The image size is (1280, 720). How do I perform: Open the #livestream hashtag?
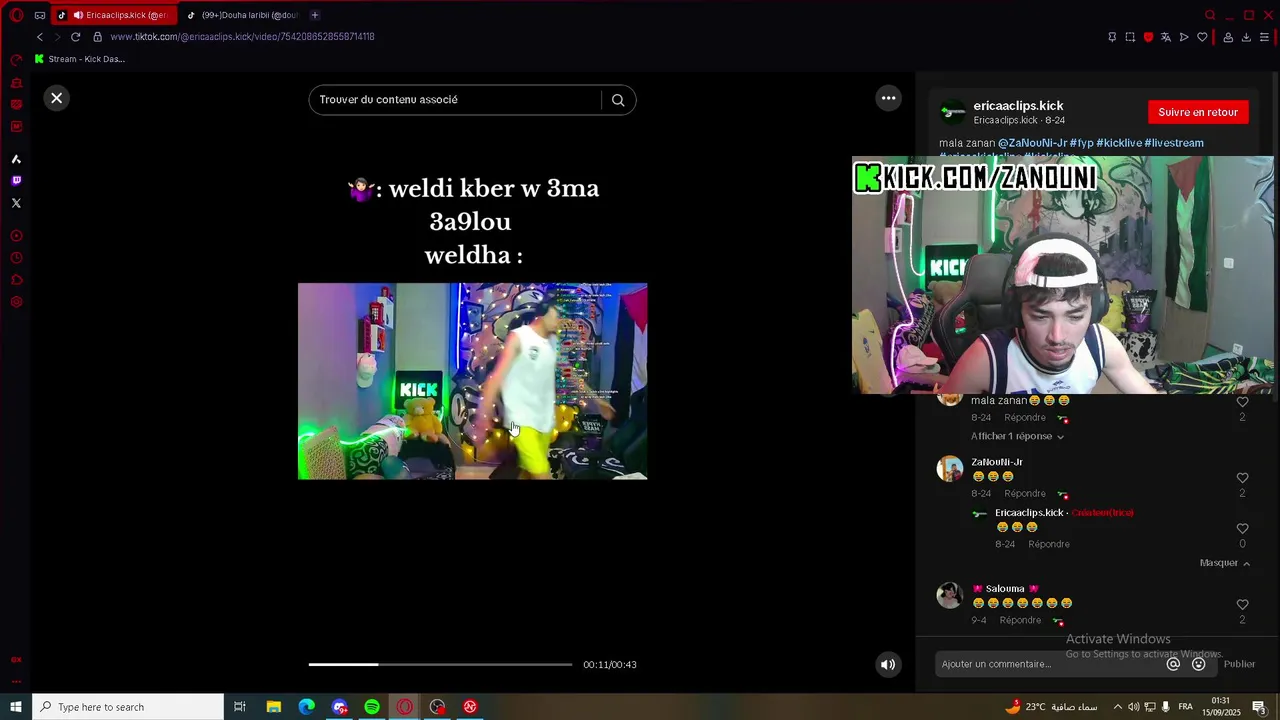click(x=1174, y=143)
